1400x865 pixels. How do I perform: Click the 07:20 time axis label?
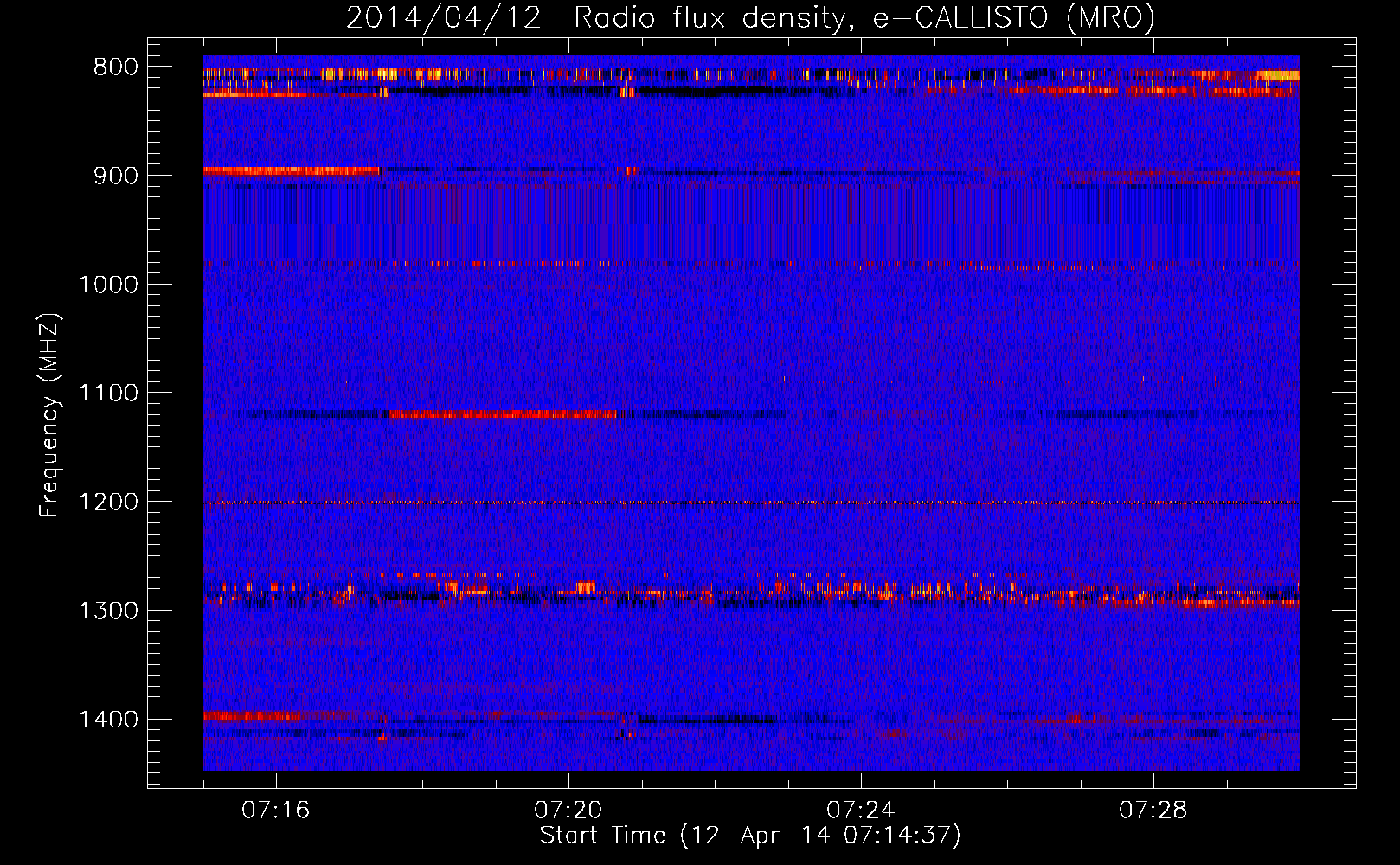(x=568, y=811)
